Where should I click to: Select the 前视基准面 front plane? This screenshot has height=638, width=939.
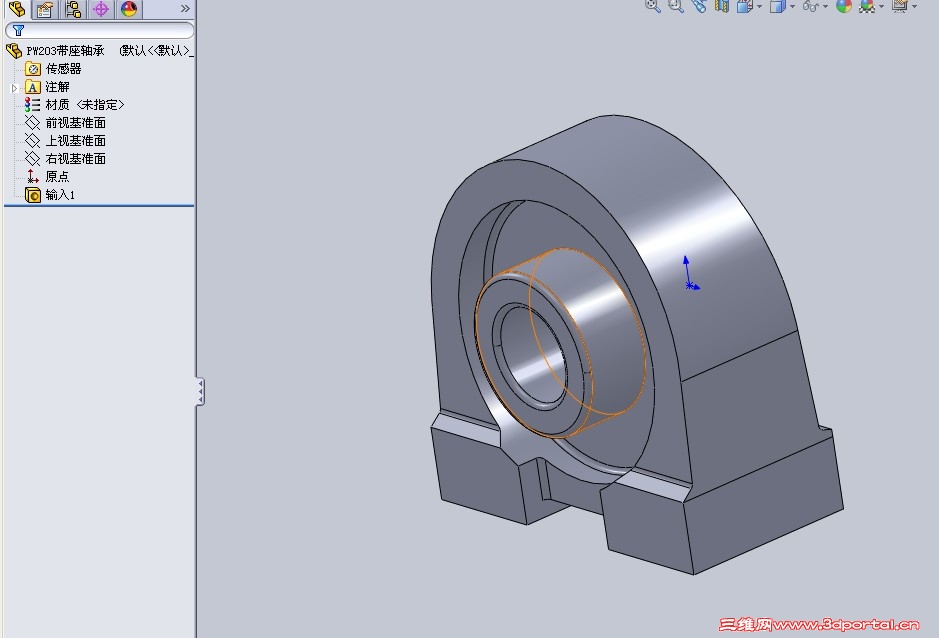[65, 123]
